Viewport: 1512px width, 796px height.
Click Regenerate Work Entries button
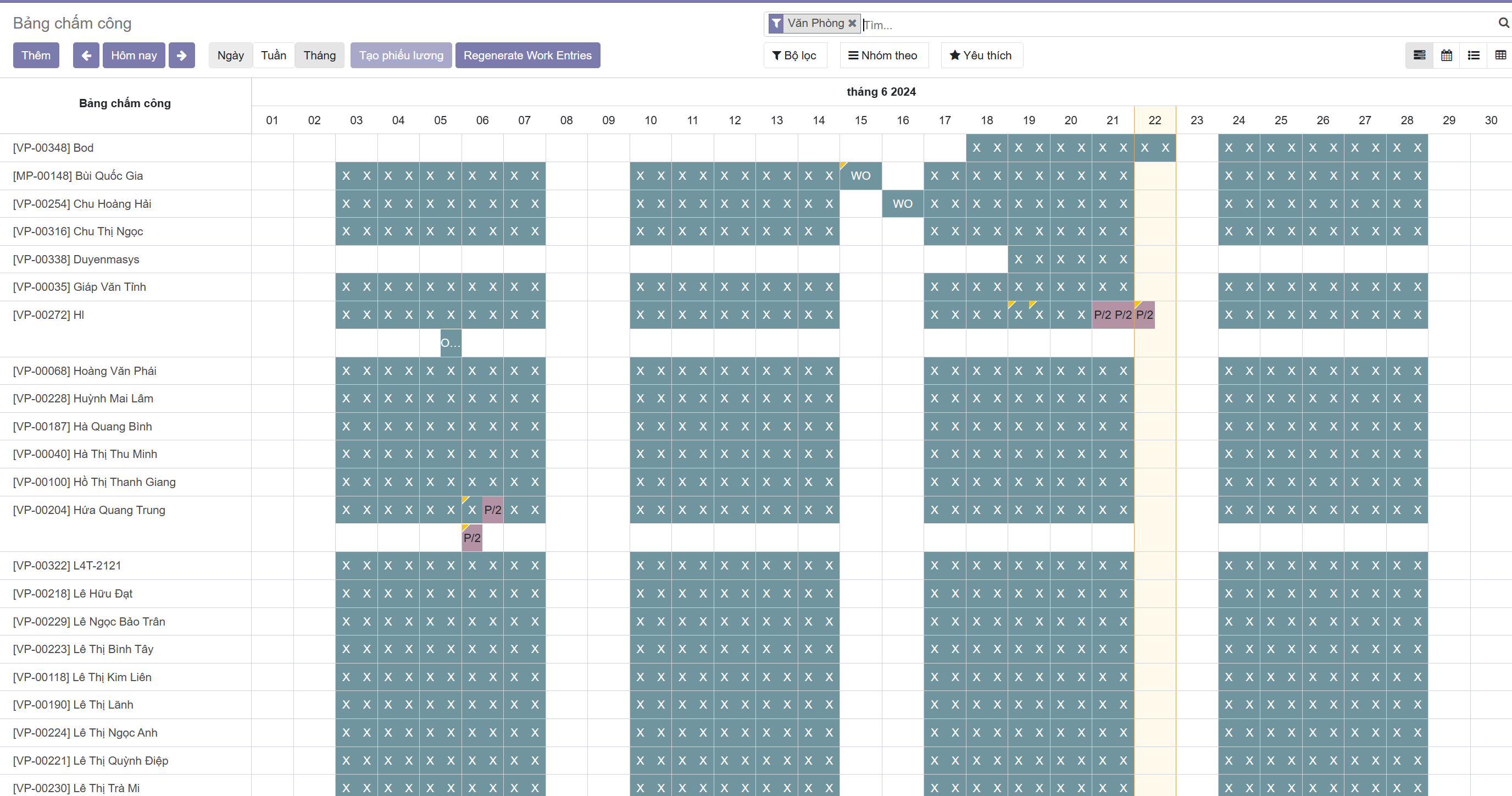tap(527, 55)
